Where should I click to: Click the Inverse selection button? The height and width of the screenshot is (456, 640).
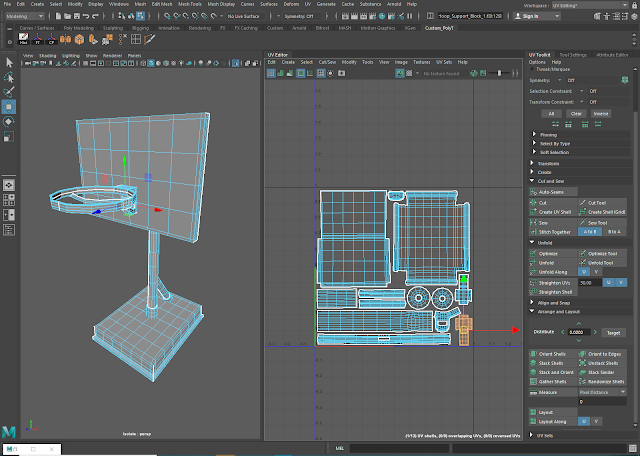tap(601, 113)
